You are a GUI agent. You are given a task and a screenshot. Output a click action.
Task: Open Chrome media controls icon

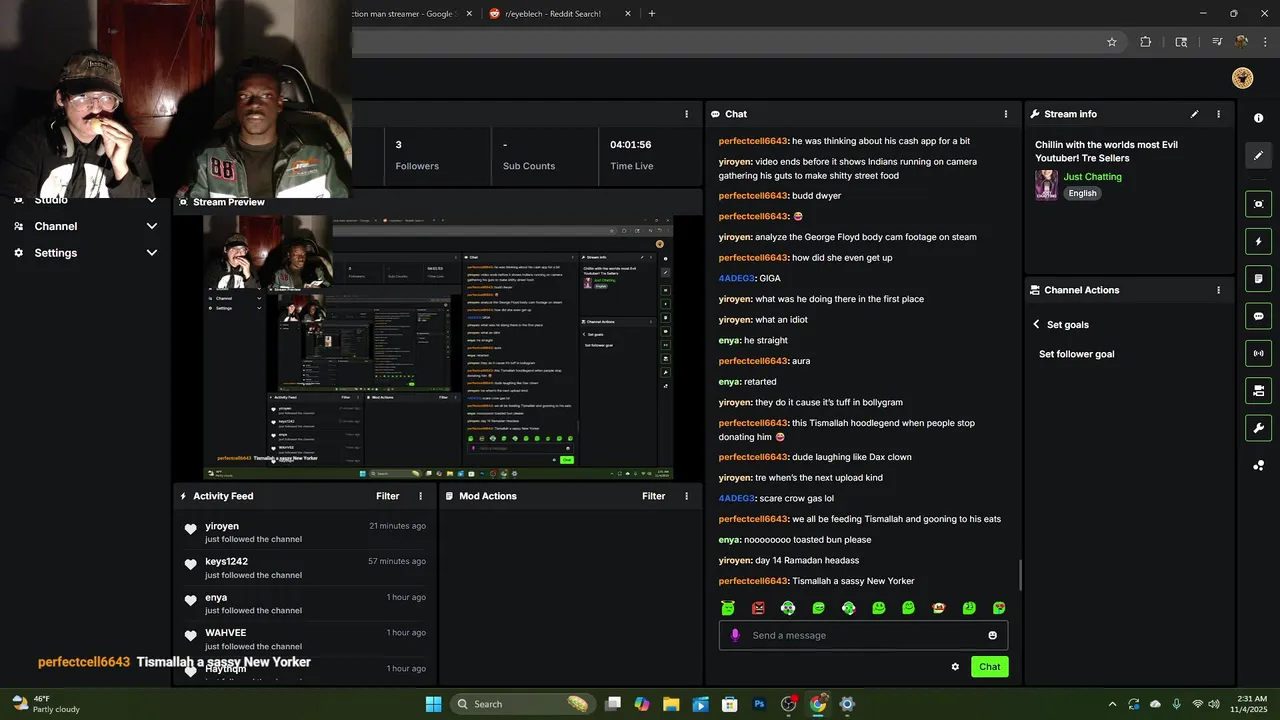[x=1217, y=42]
